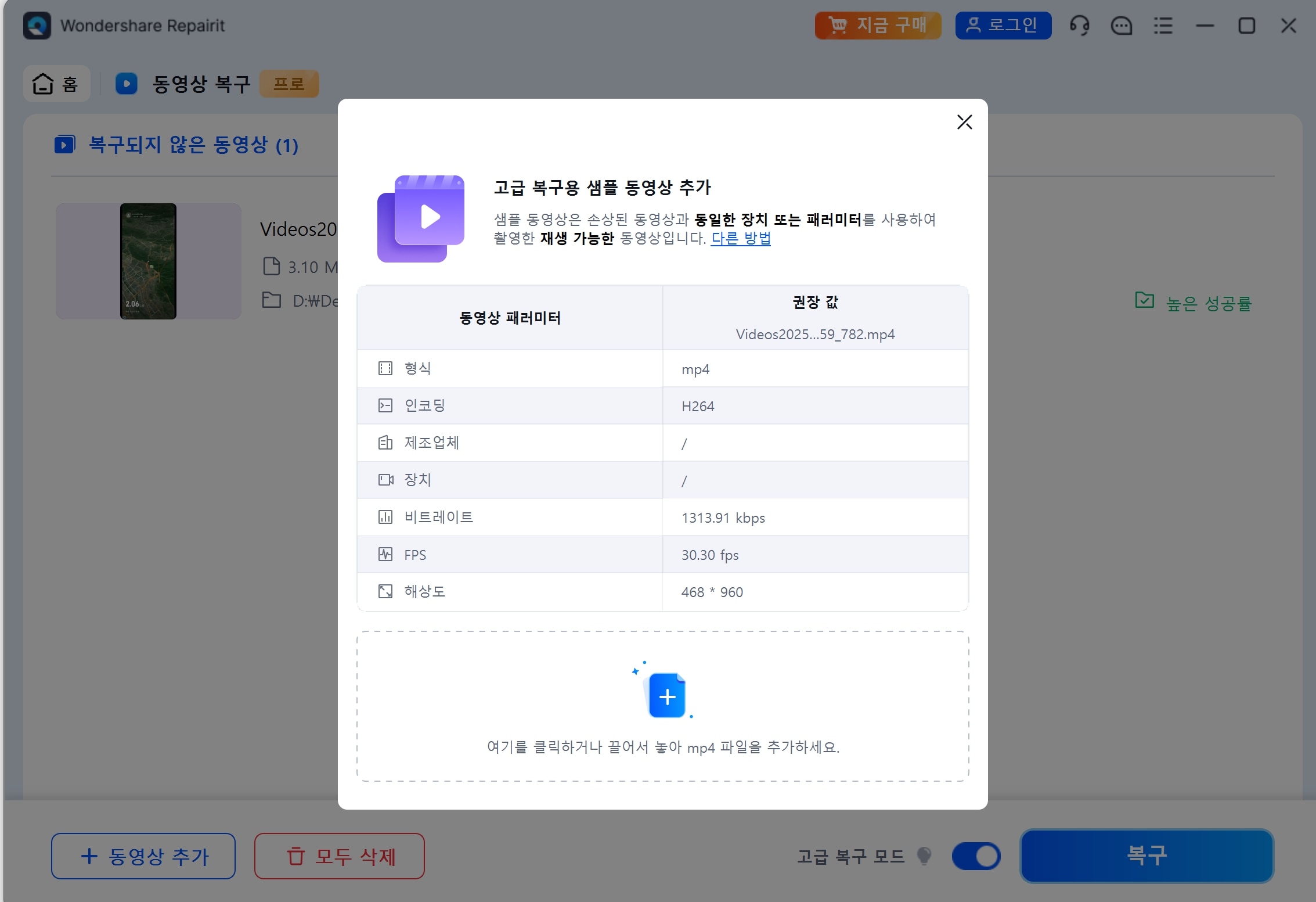This screenshot has width=1316, height=902.
Task: Toggle the 고급 복구 모드 switch
Action: (x=976, y=856)
